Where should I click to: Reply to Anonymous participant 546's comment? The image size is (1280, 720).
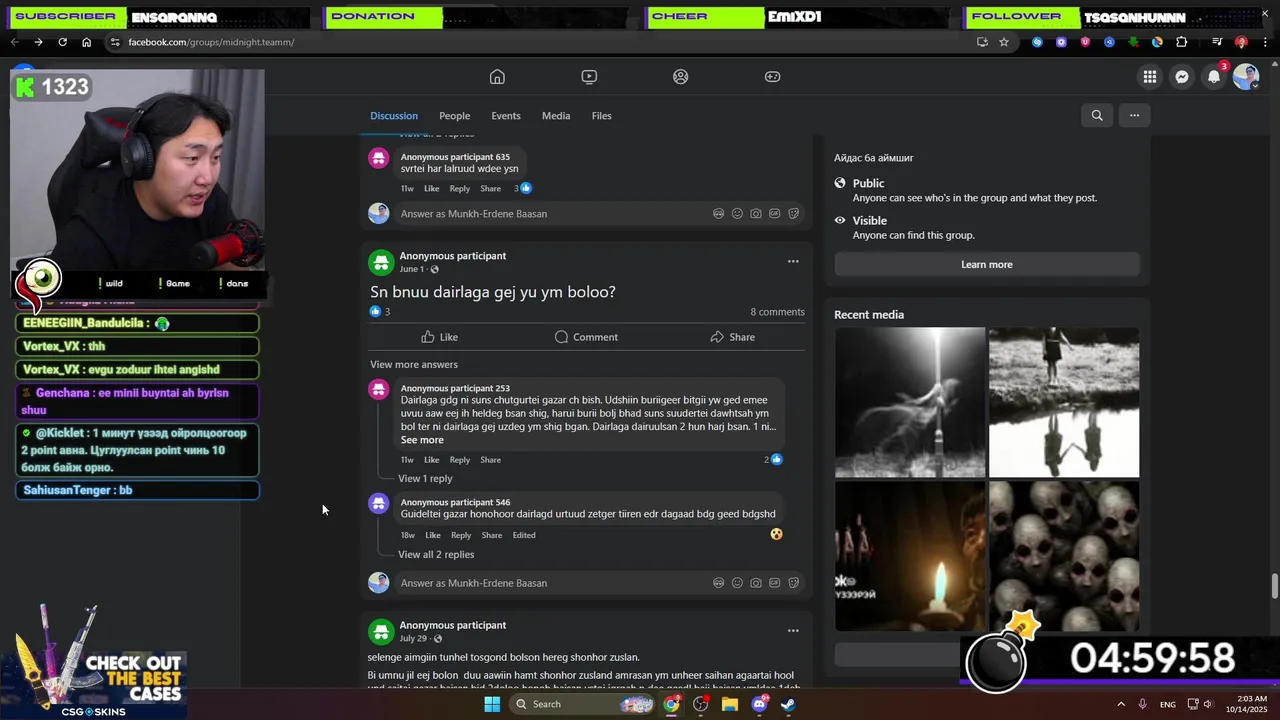click(x=461, y=535)
